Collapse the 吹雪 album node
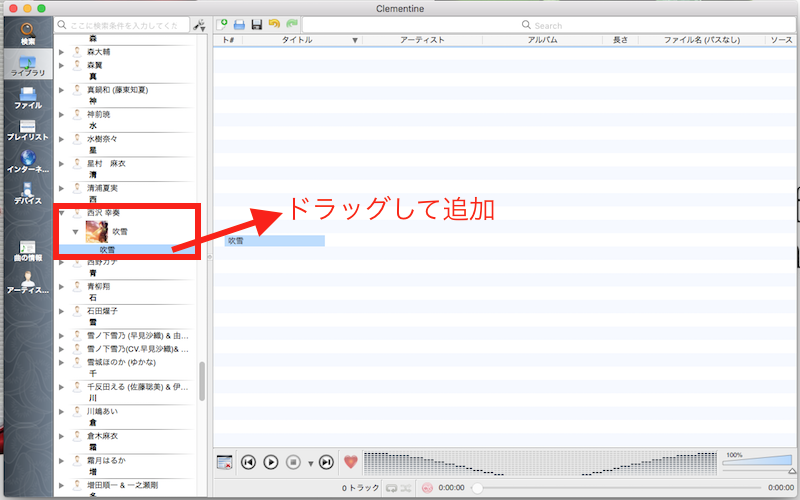Screen dimensions: 800x500 click(75, 231)
